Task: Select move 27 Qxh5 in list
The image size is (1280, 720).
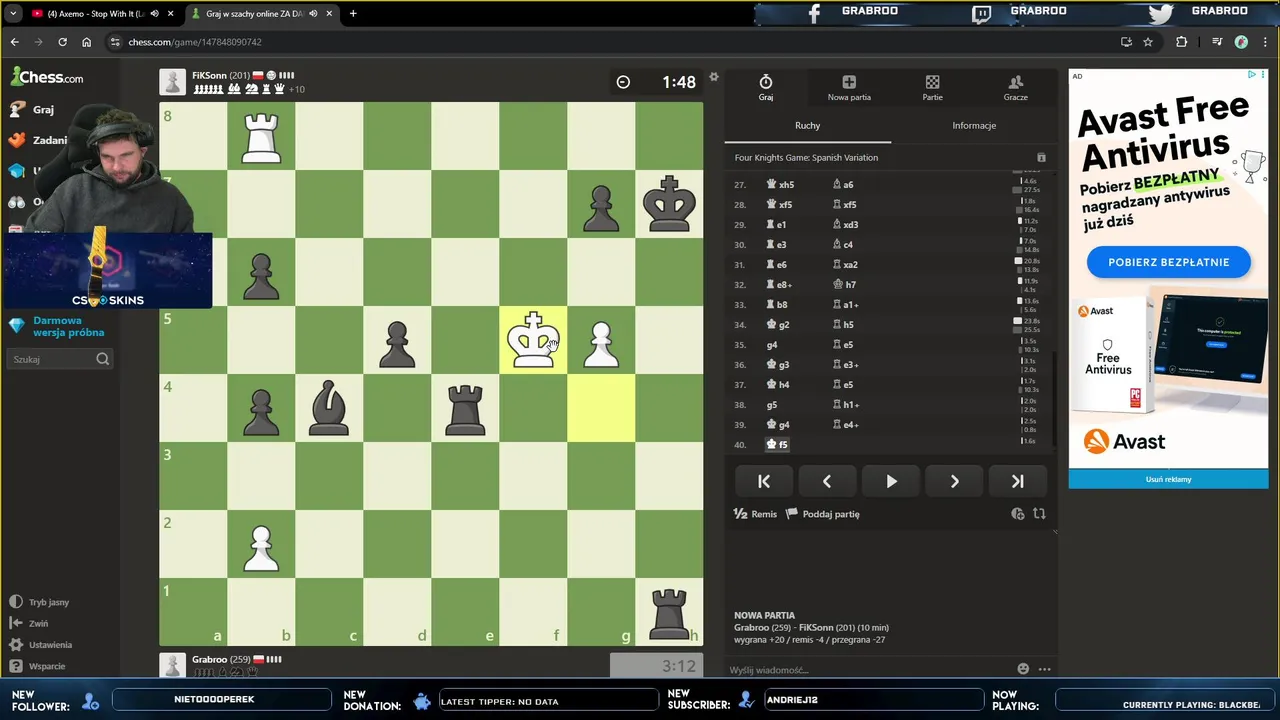Action: [780, 185]
